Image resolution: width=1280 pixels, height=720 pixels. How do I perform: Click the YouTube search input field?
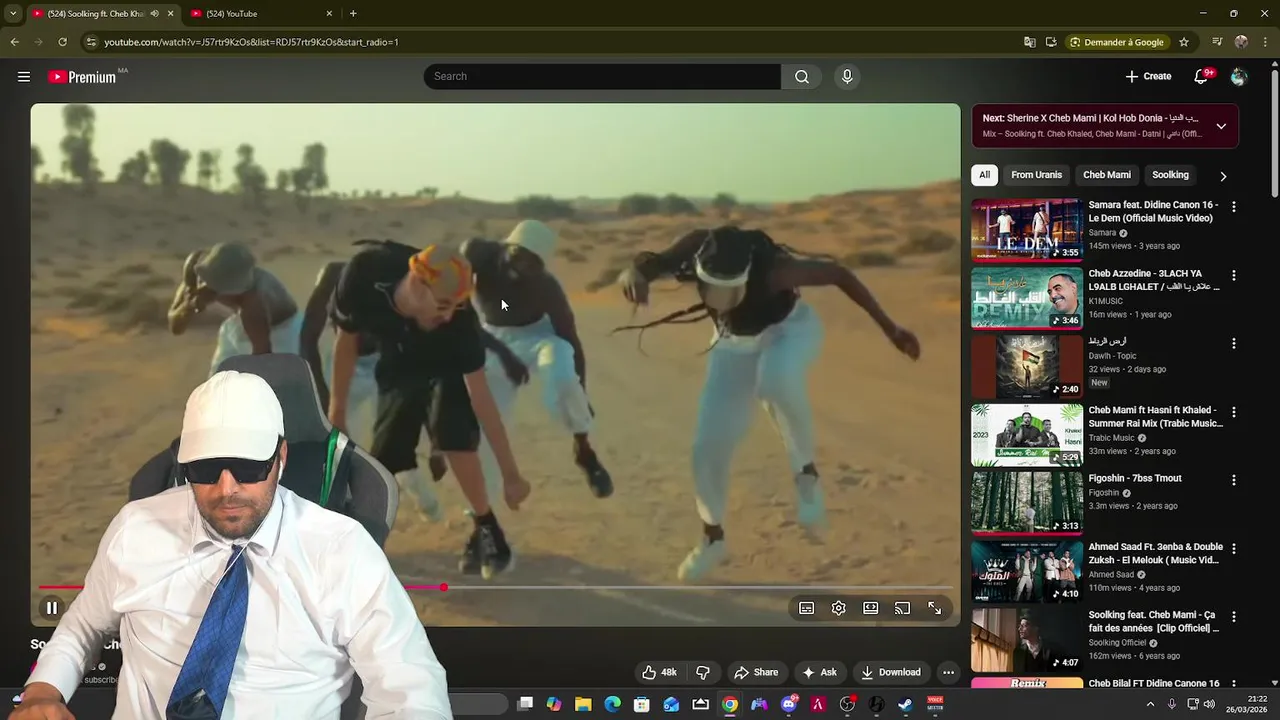coord(602,76)
